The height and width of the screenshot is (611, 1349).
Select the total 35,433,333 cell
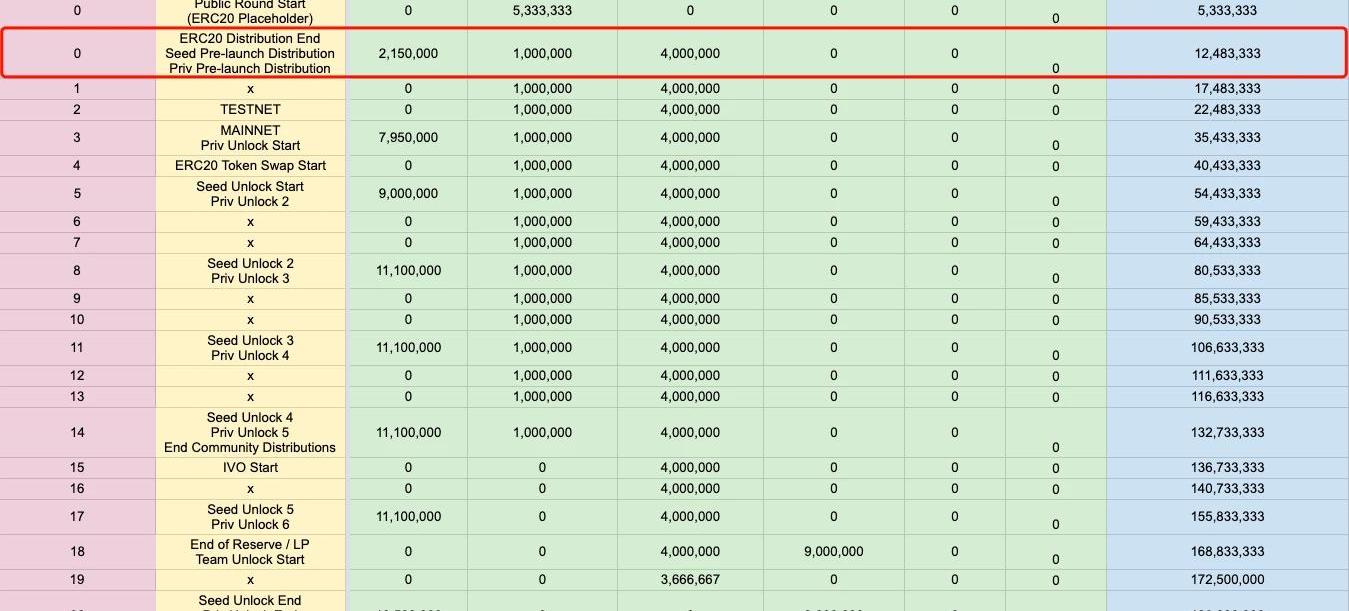click(1227, 138)
